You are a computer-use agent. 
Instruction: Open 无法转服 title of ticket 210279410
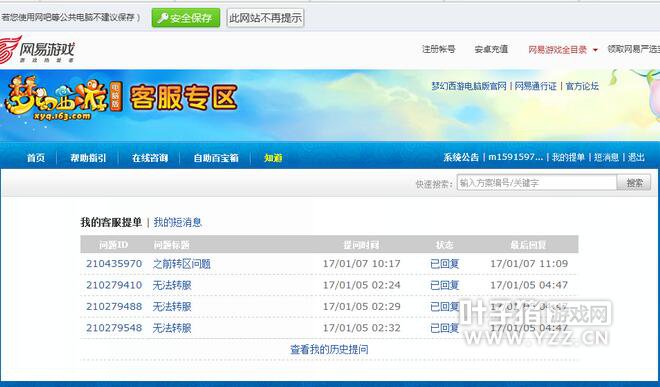172,285
